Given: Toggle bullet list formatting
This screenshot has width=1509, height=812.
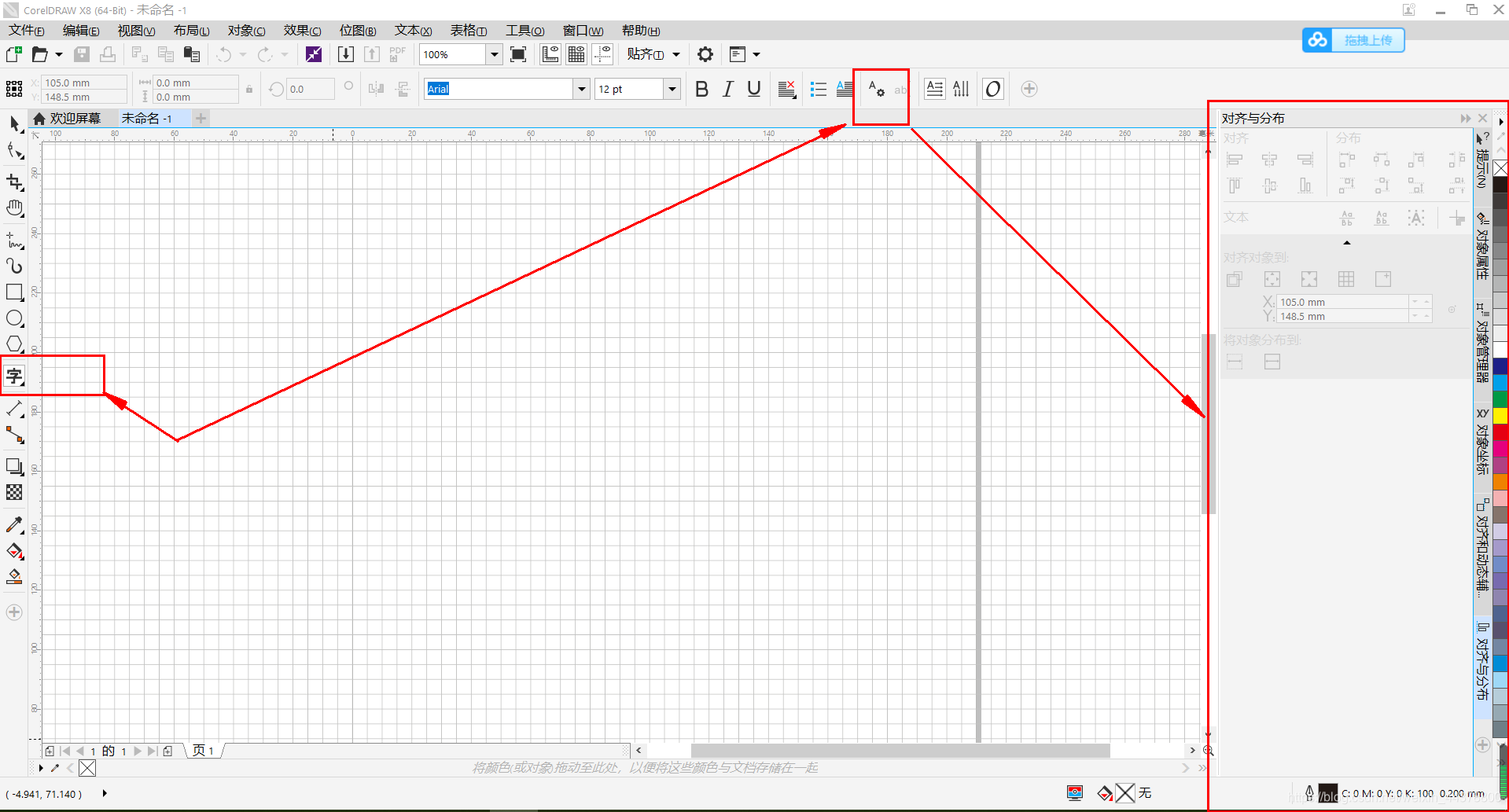Looking at the screenshot, I should click(819, 89).
